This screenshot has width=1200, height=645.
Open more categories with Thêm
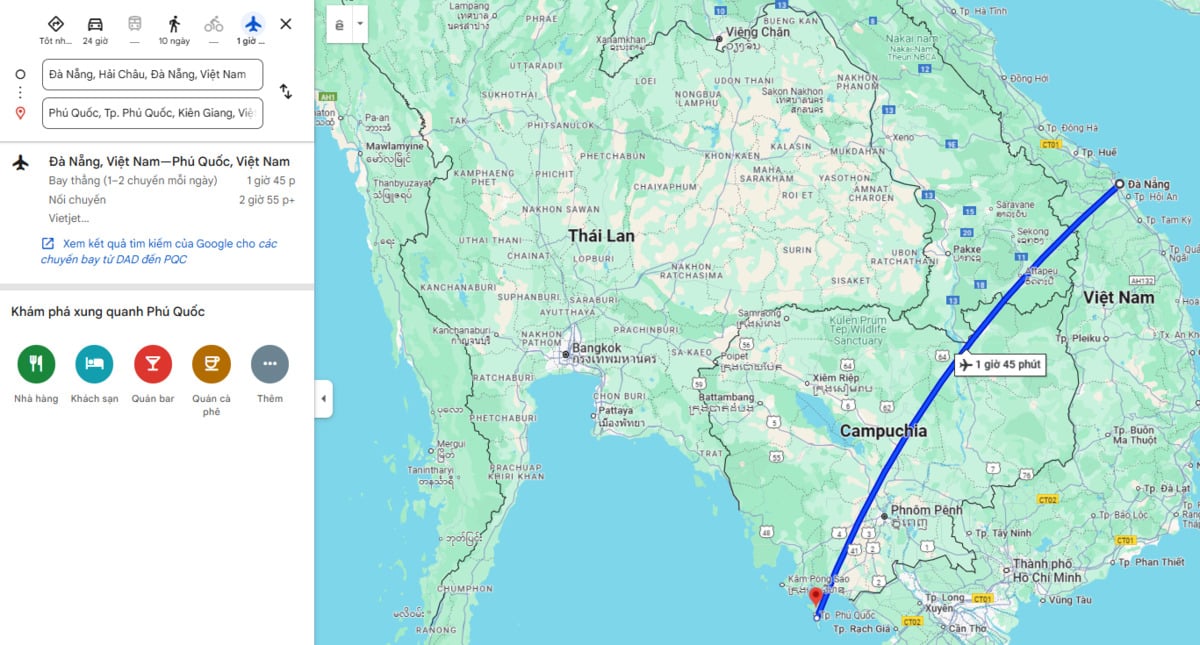(x=269, y=364)
